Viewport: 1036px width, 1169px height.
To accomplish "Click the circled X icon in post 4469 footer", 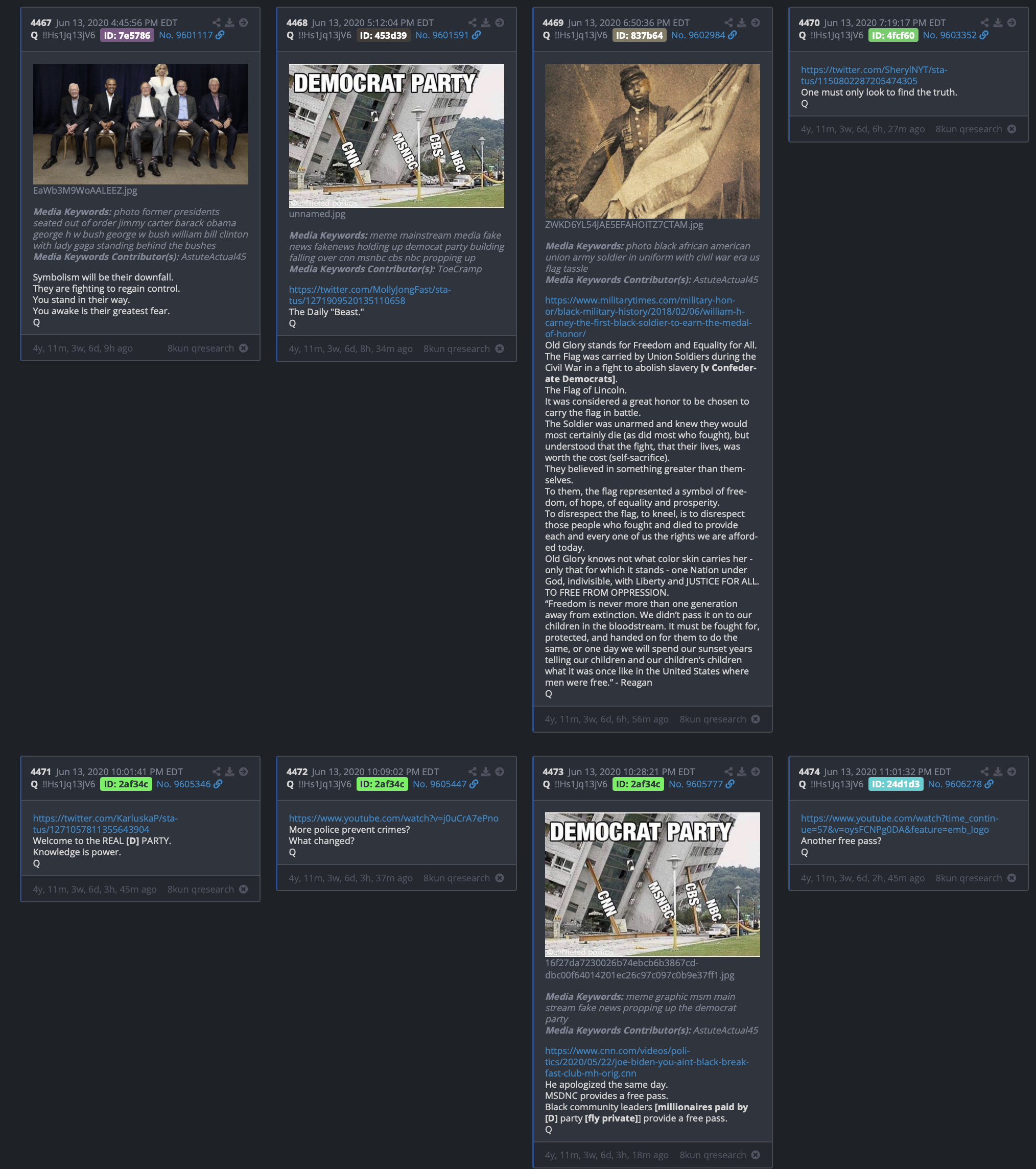I will [756, 719].
